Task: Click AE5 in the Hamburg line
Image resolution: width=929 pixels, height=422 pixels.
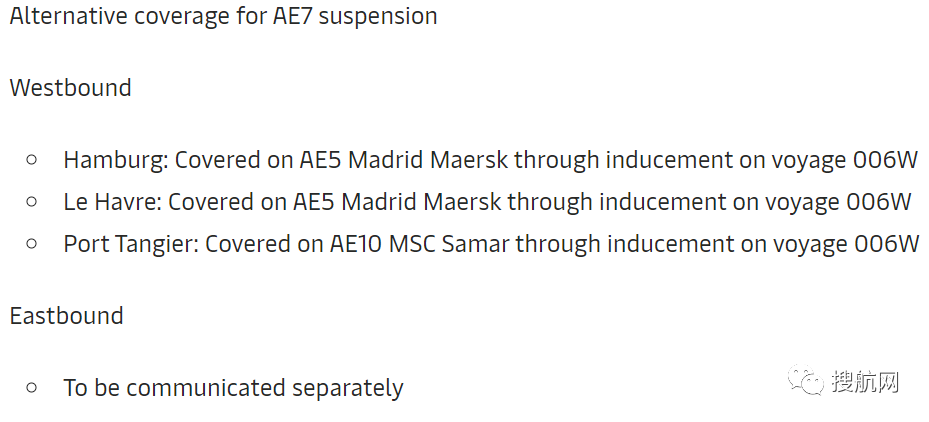Action: pos(321,160)
